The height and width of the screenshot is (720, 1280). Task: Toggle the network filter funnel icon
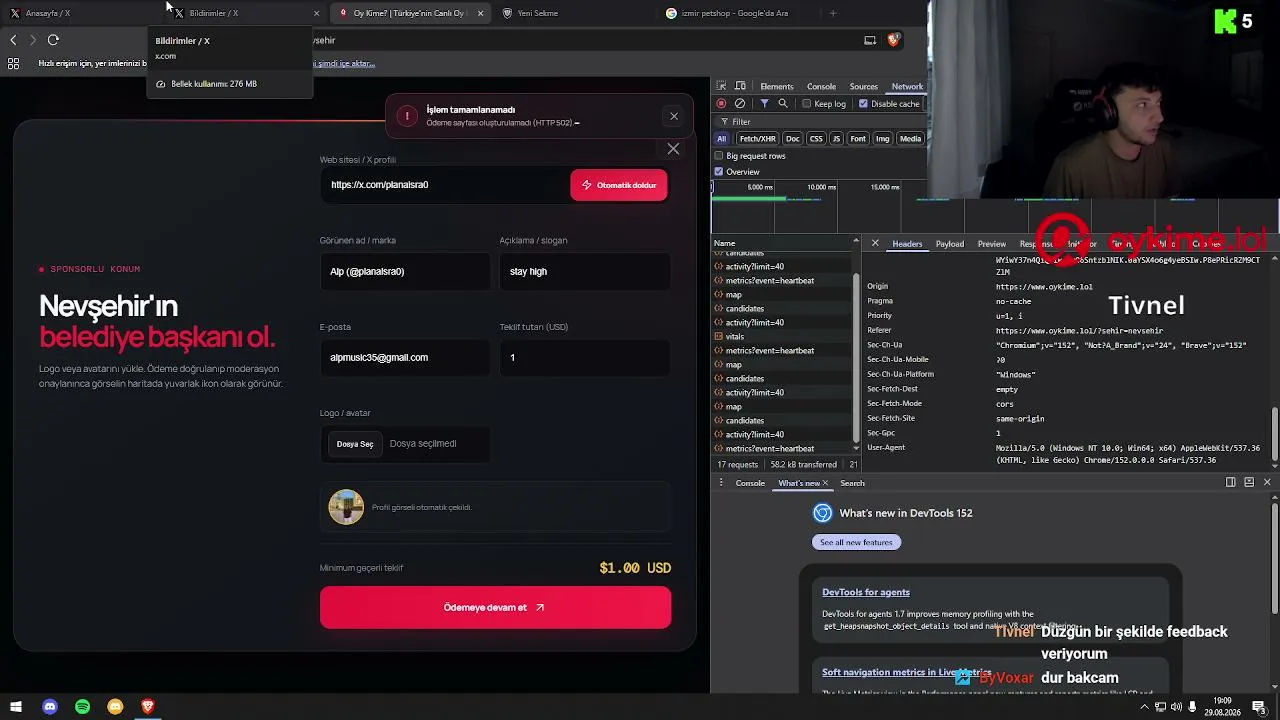click(x=764, y=104)
